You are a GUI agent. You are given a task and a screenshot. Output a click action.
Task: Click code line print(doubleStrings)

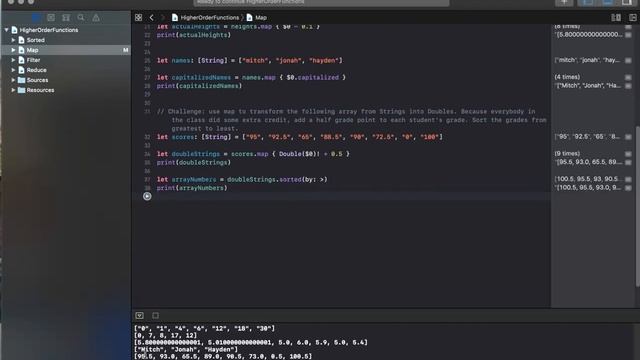(194, 162)
